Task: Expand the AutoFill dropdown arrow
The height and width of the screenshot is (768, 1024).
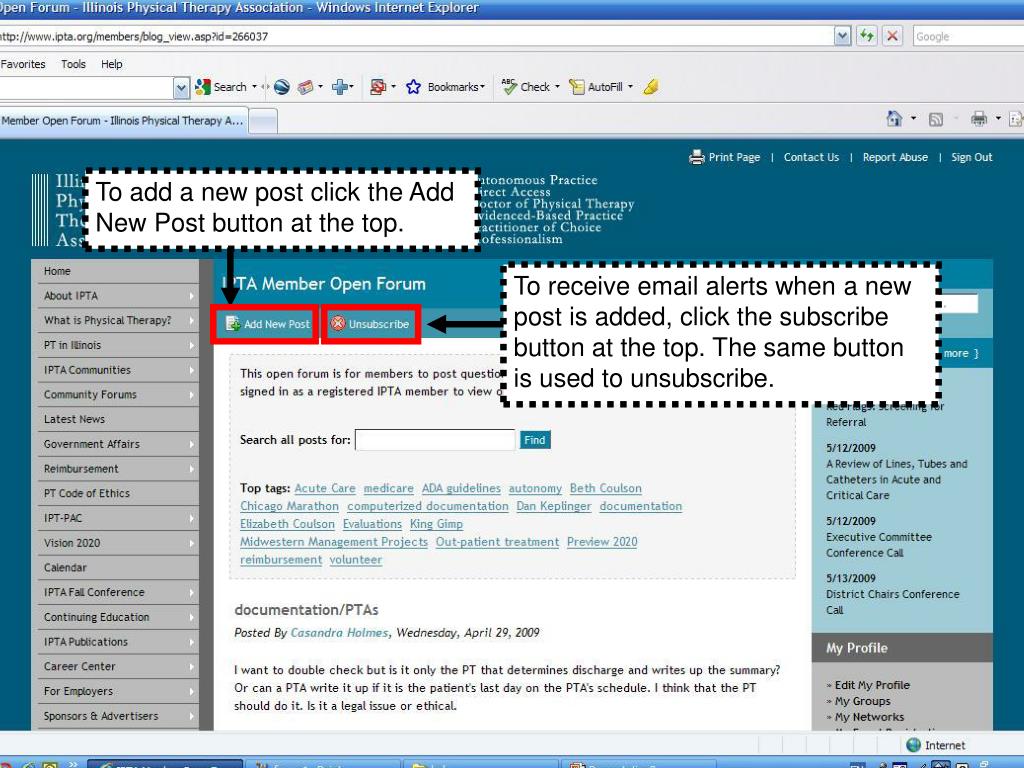Action: 630,86
